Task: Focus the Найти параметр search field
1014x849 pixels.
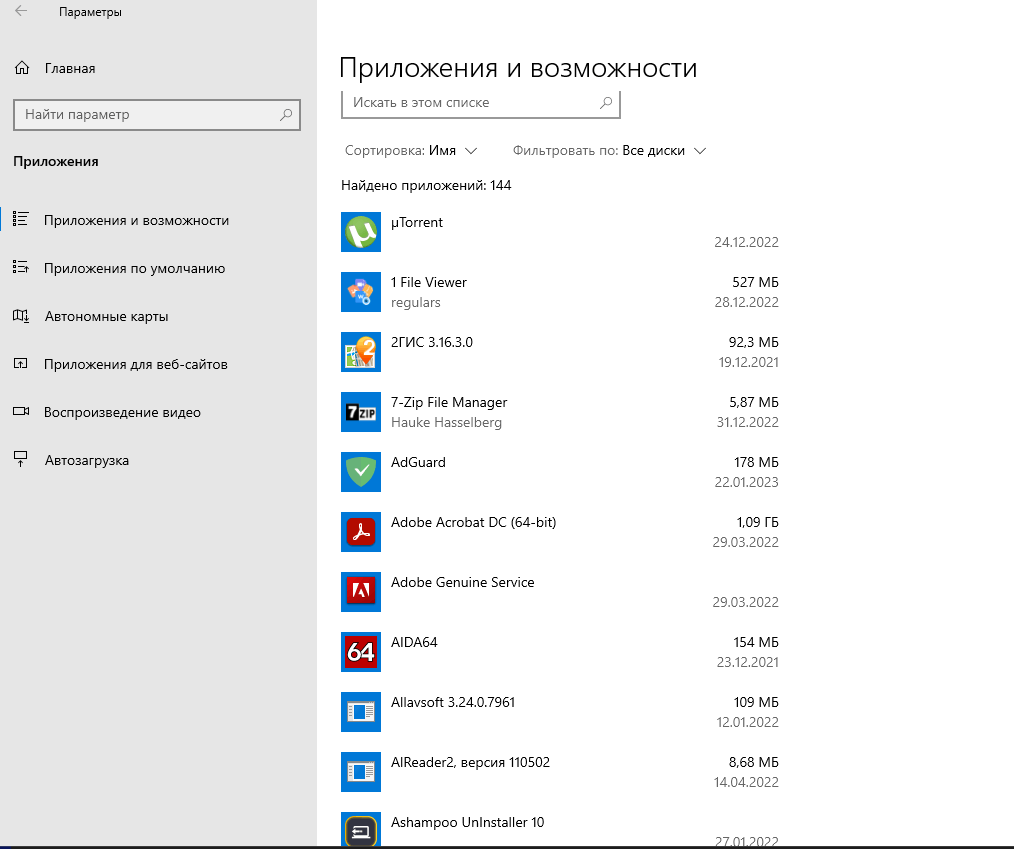Action: pos(156,114)
